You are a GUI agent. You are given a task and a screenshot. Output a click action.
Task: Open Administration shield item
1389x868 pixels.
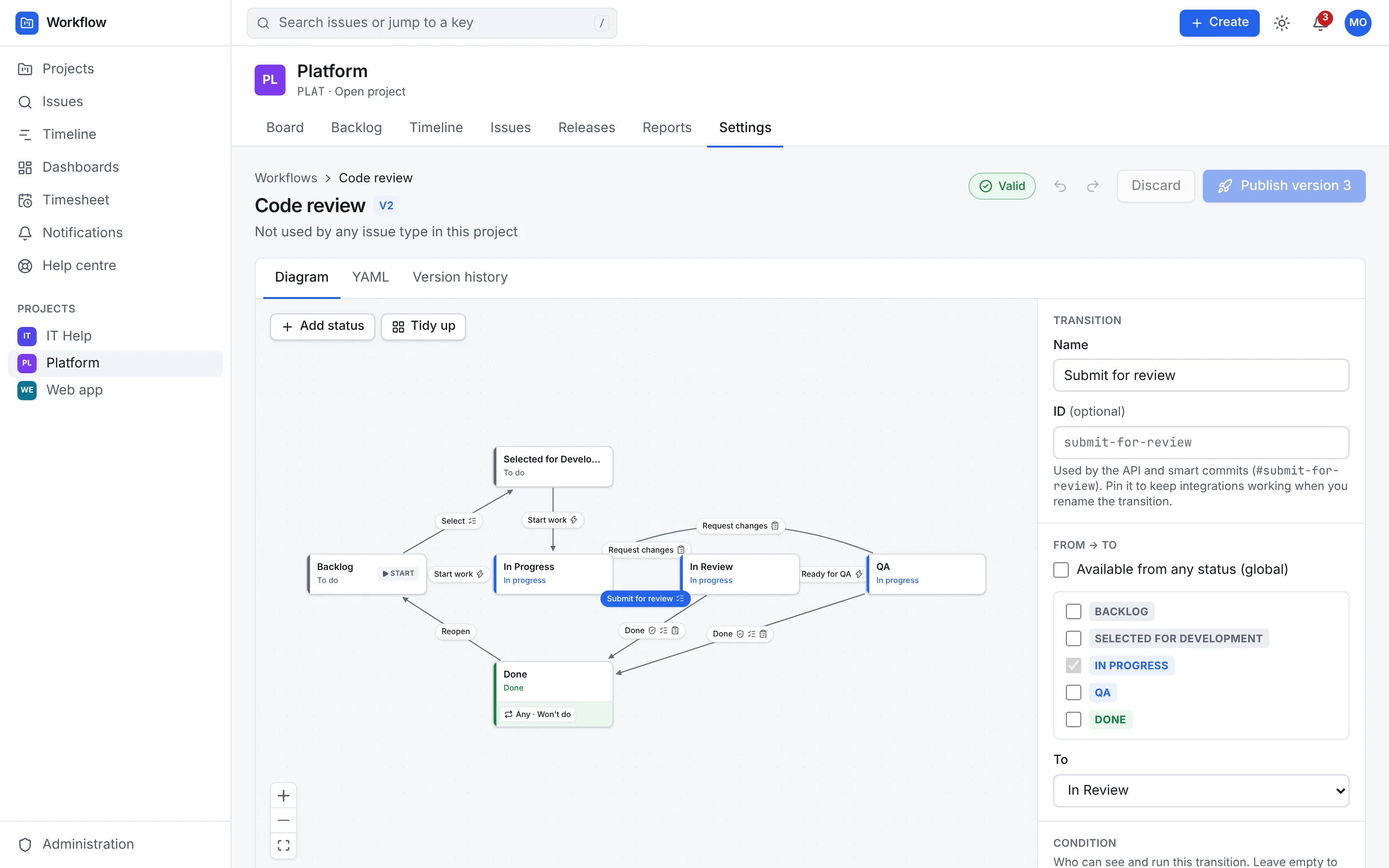(115, 844)
